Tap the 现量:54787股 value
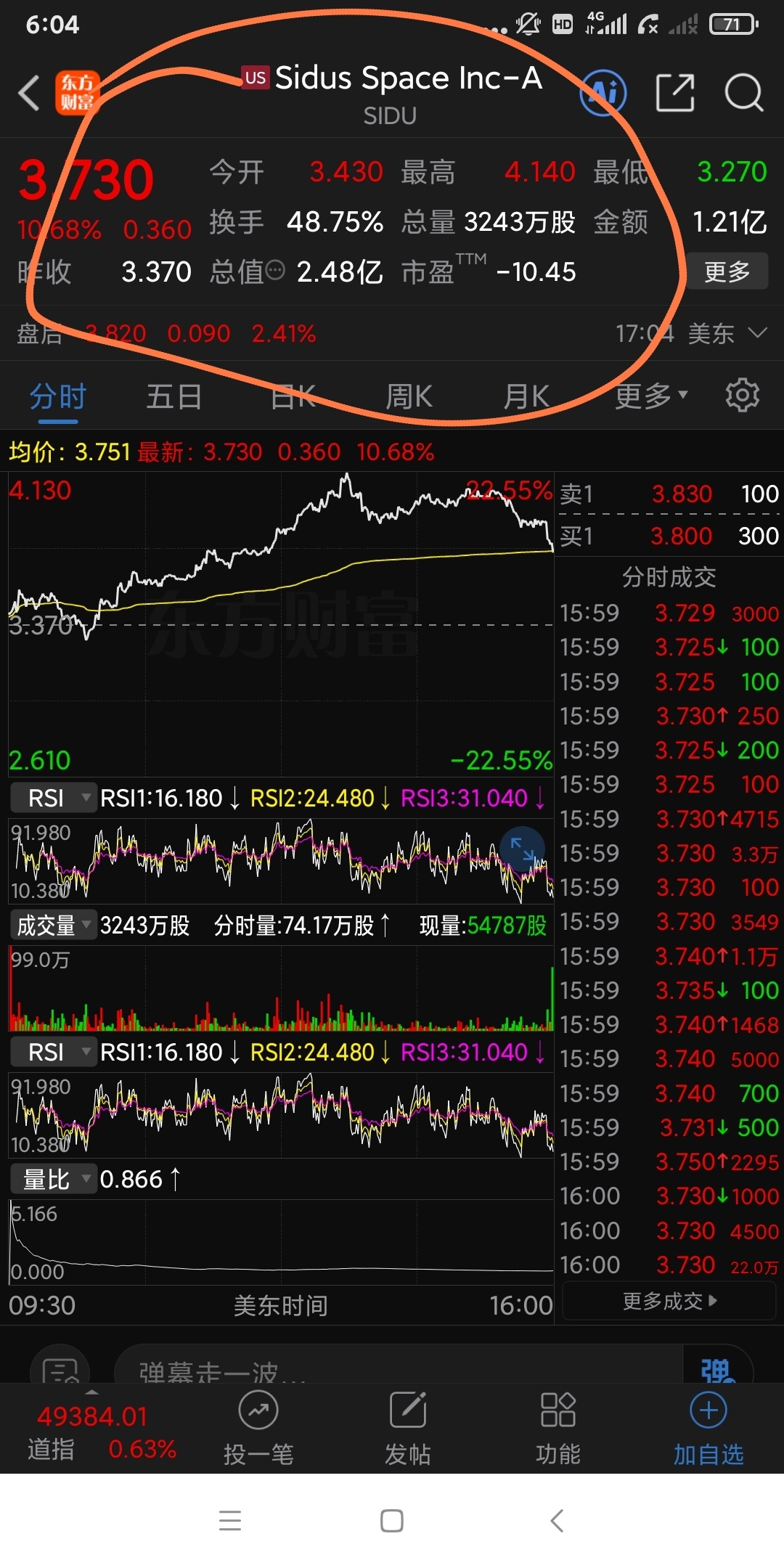The width and height of the screenshot is (784, 1568). pyautogui.click(x=483, y=926)
